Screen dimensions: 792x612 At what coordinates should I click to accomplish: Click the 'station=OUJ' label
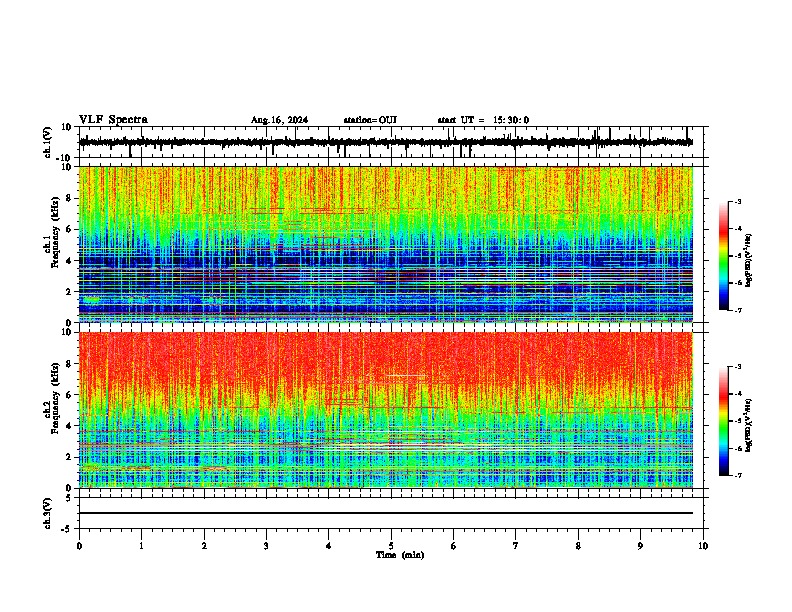click(x=370, y=120)
